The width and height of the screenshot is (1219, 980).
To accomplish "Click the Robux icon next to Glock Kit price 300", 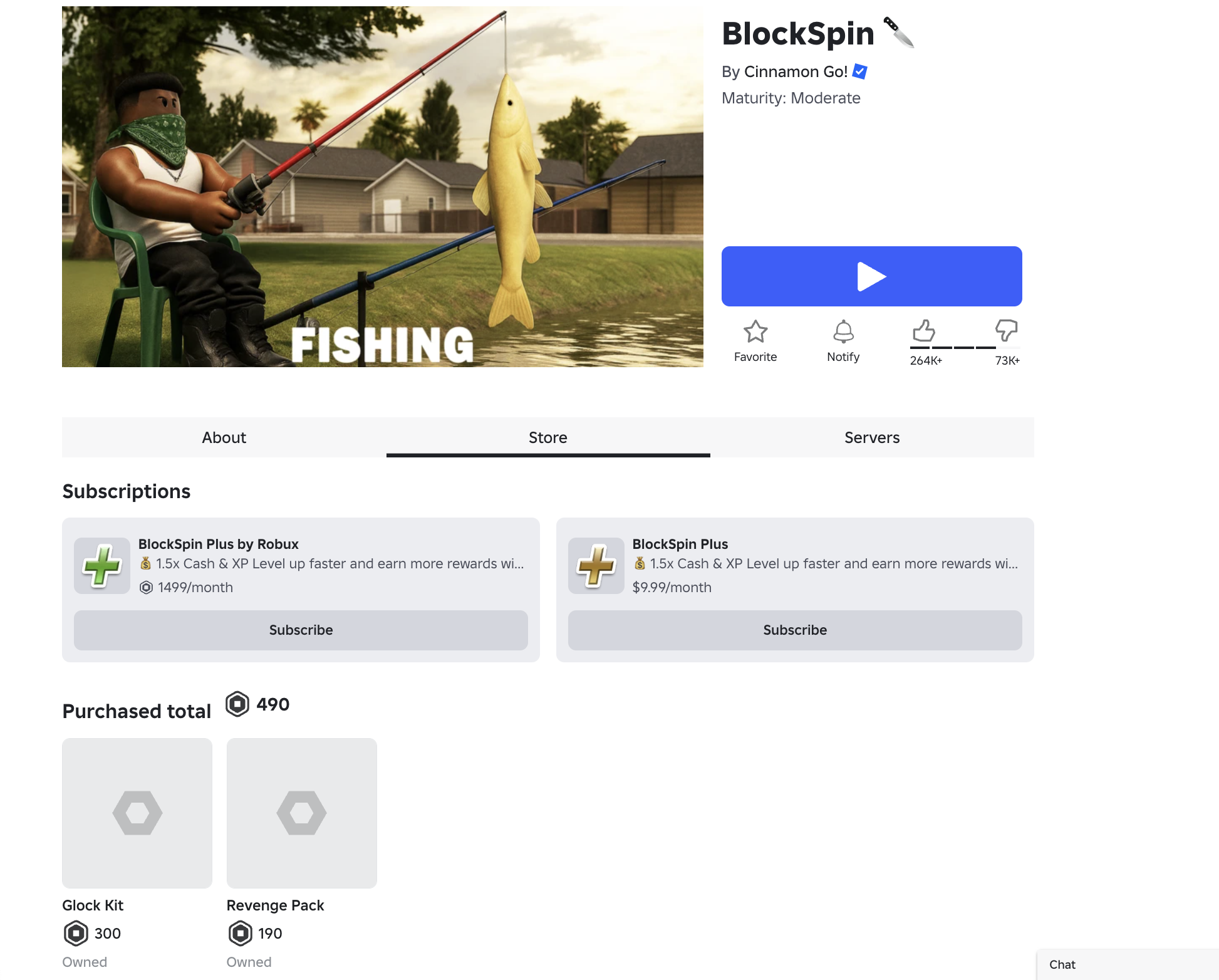I will (76, 933).
